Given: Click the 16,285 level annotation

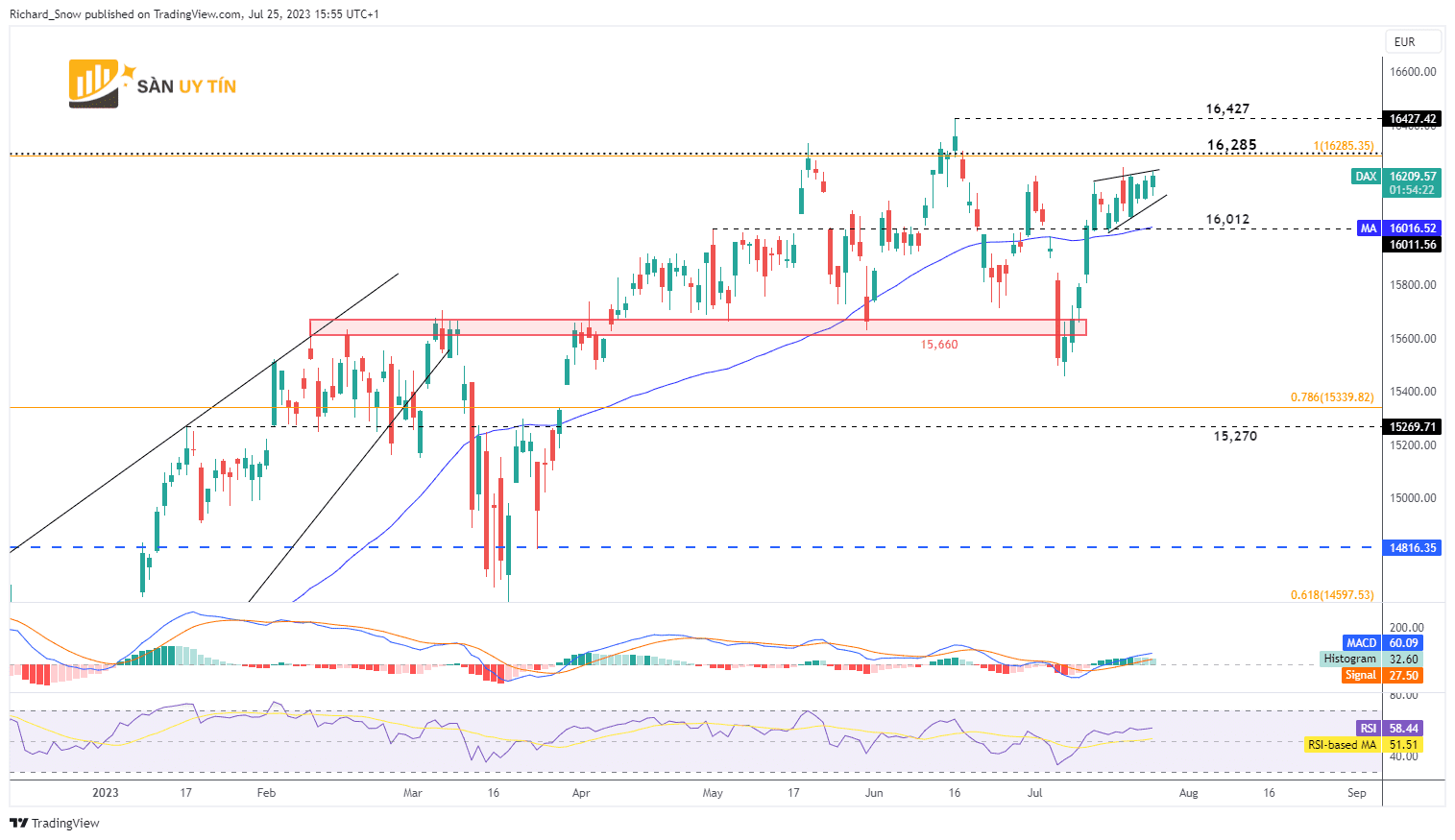Looking at the screenshot, I should click(1231, 145).
